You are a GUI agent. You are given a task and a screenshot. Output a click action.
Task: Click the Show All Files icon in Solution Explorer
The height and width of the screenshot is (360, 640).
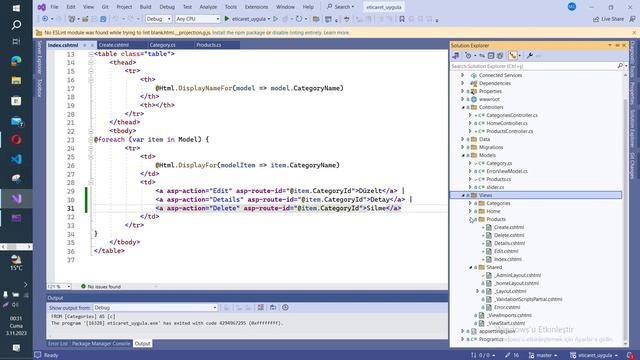click(x=500, y=56)
